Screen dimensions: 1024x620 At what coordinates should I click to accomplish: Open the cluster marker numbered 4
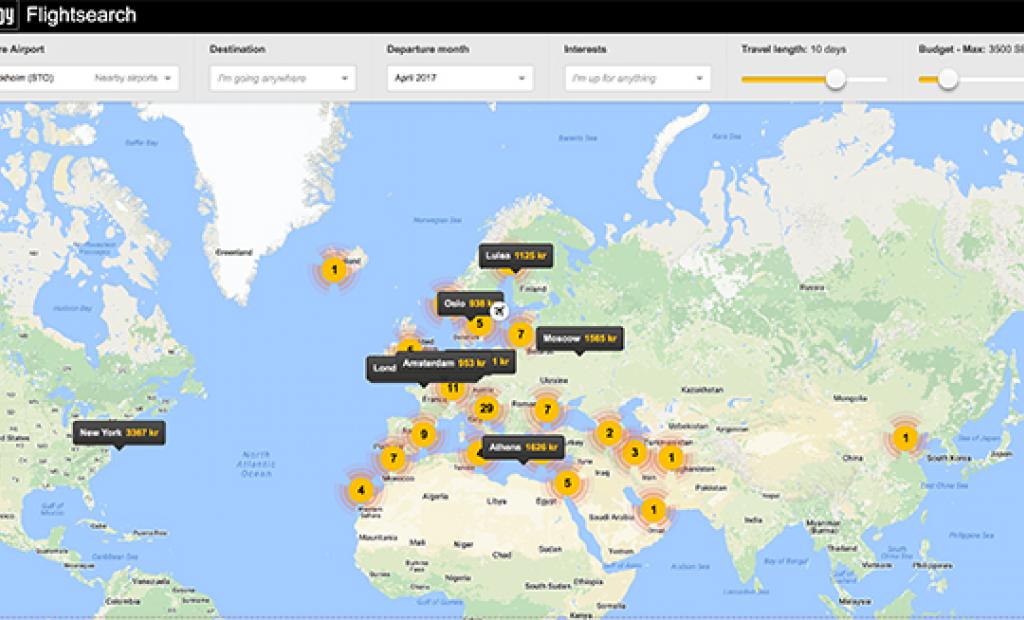(x=360, y=491)
